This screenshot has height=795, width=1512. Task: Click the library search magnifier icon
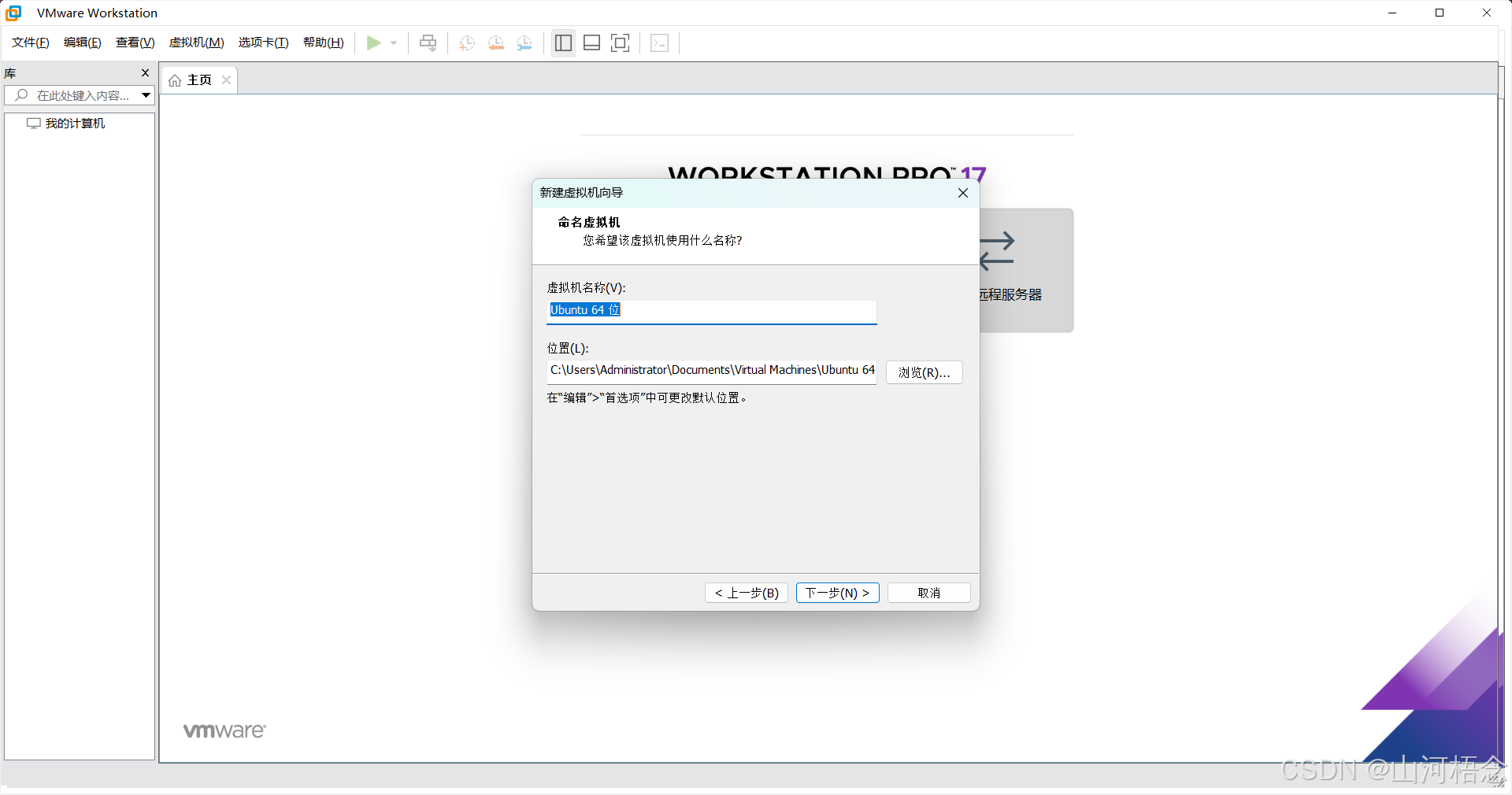pyautogui.click(x=21, y=95)
